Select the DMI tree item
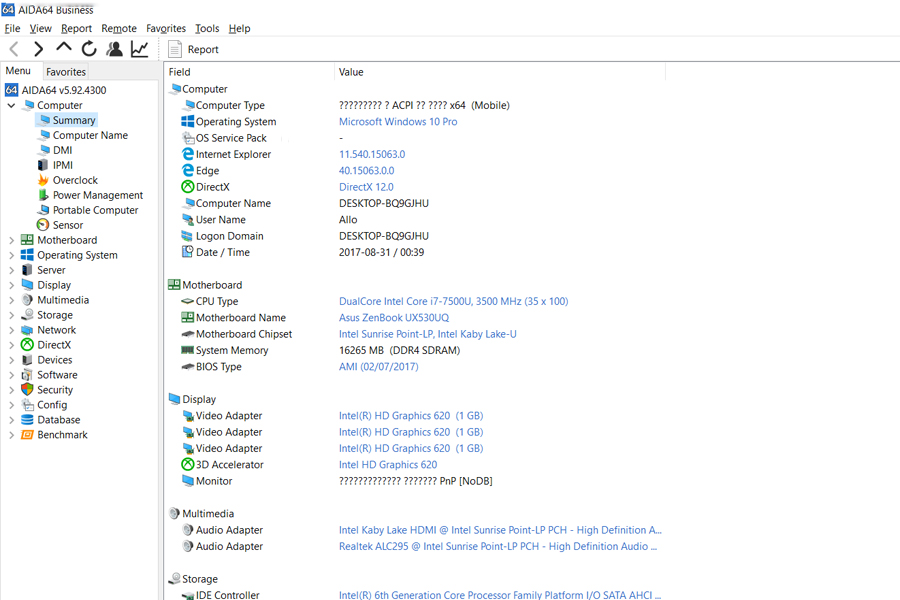This screenshot has height=600, width=900. (x=63, y=150)
